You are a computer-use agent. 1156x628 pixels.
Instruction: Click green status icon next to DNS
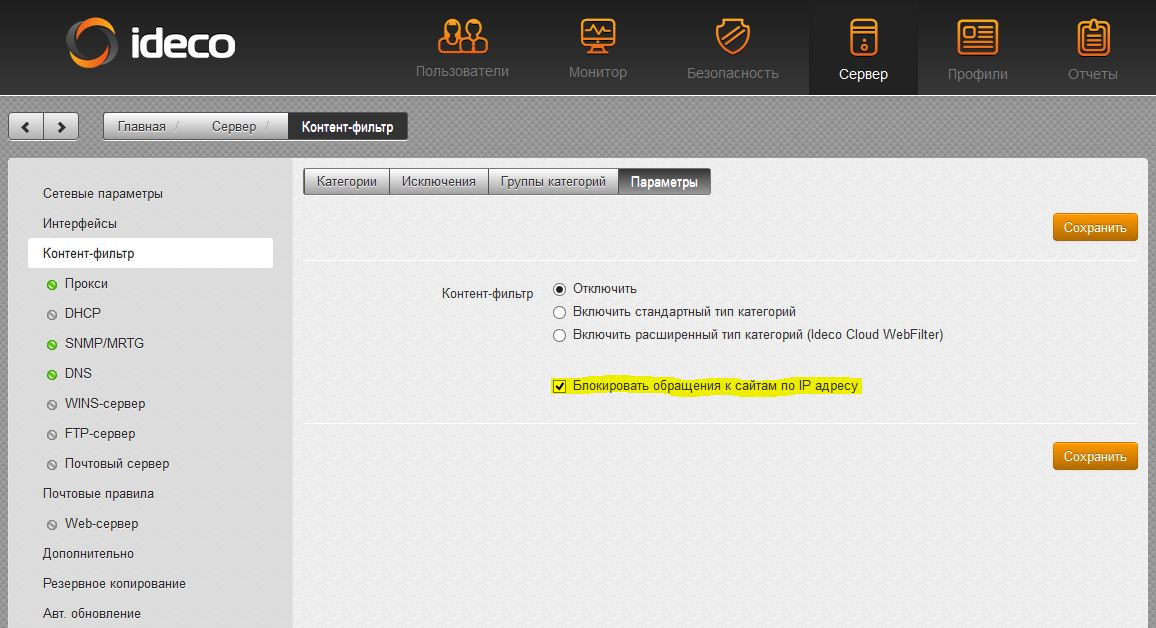[x=52, y=374]
